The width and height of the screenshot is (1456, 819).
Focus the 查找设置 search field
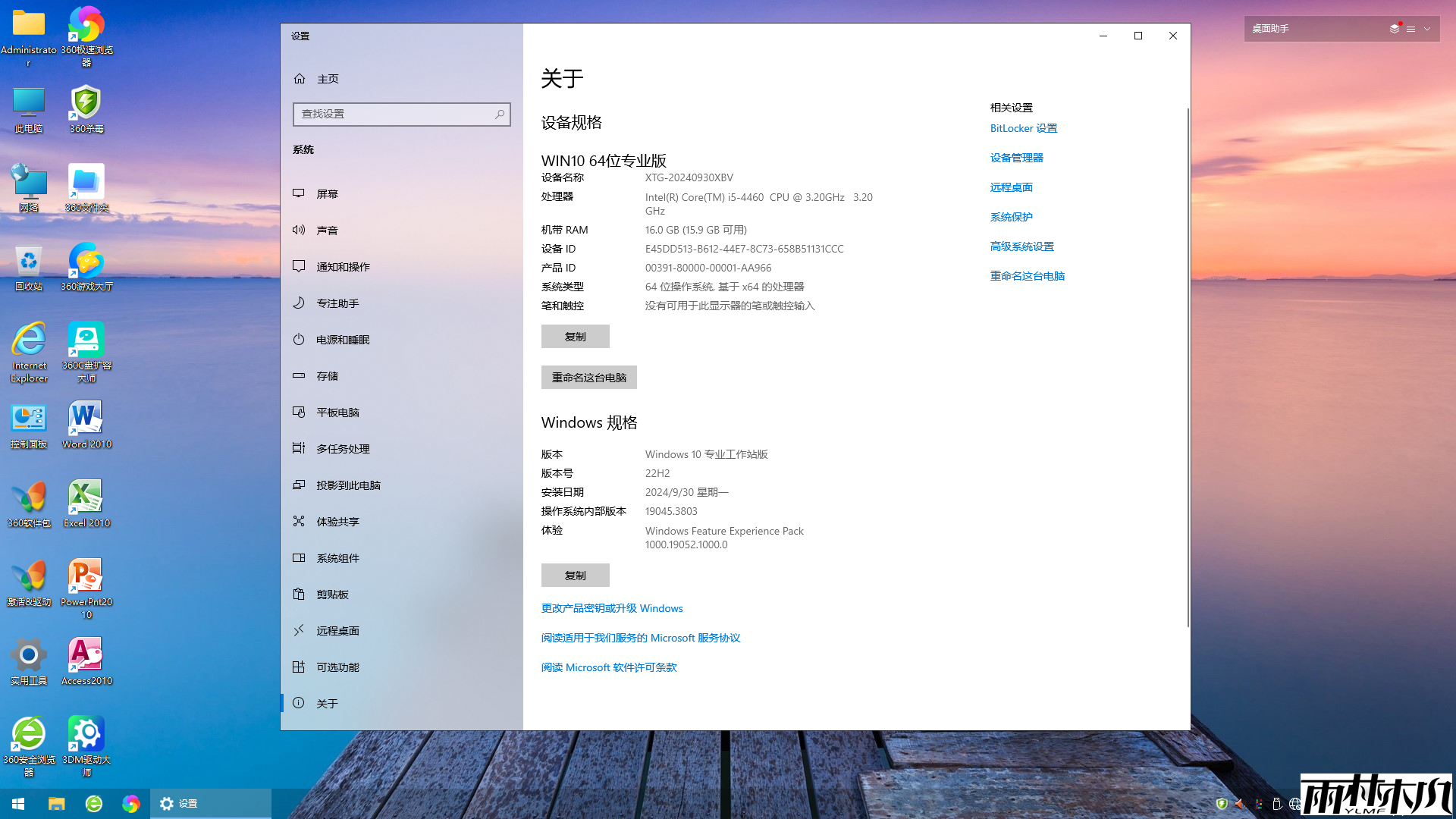tap(401, 114)
